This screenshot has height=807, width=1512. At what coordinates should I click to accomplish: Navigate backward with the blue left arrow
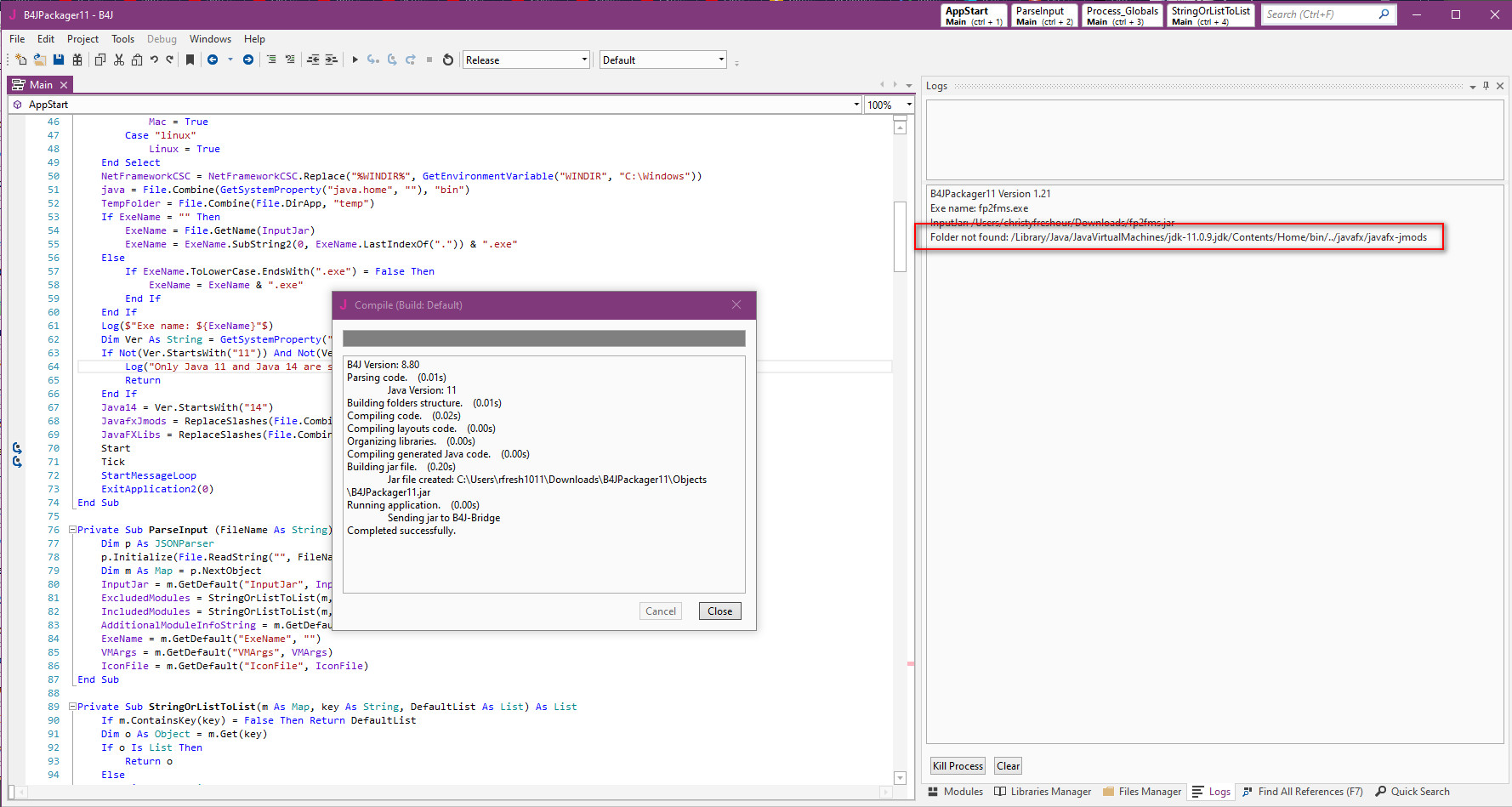[x=213, y=60]
